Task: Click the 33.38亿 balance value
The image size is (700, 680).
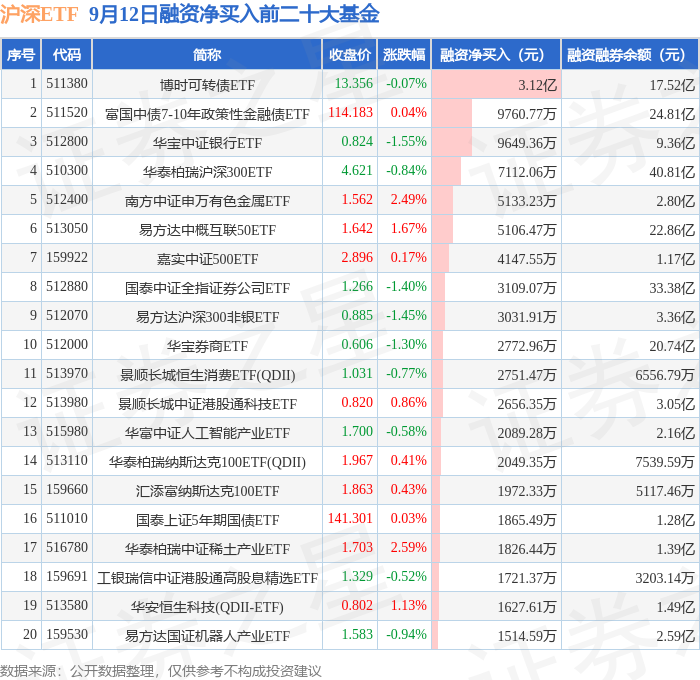Action: point(672,288)
